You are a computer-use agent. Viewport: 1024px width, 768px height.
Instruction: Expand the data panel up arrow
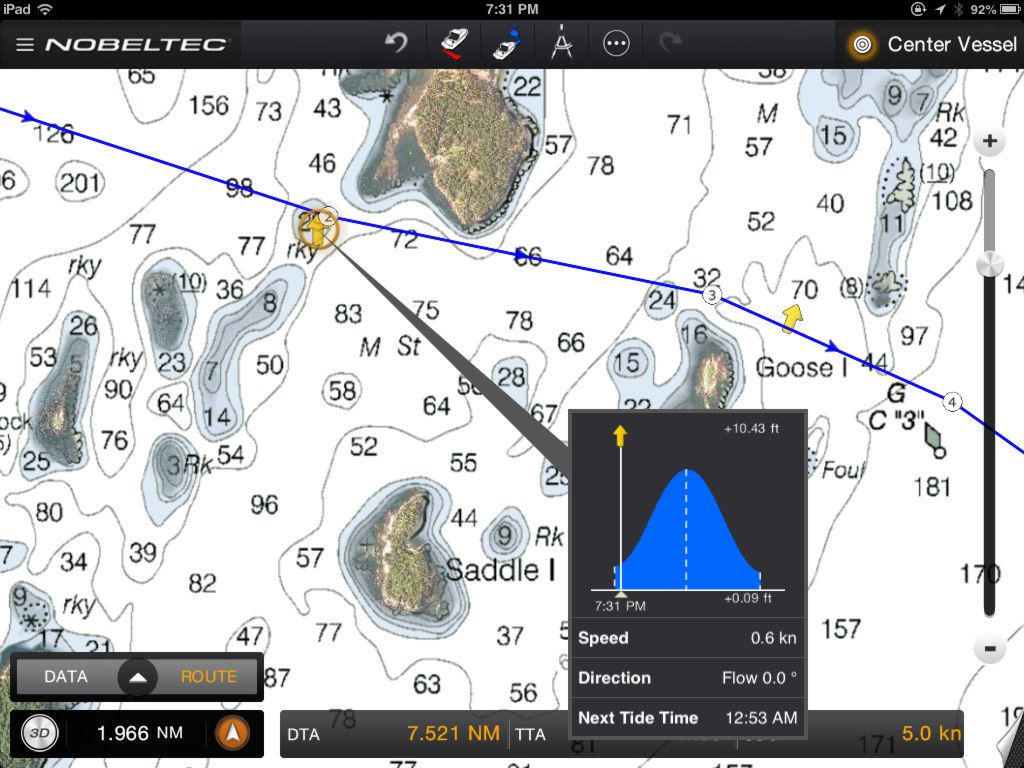[x=137, y=677]
